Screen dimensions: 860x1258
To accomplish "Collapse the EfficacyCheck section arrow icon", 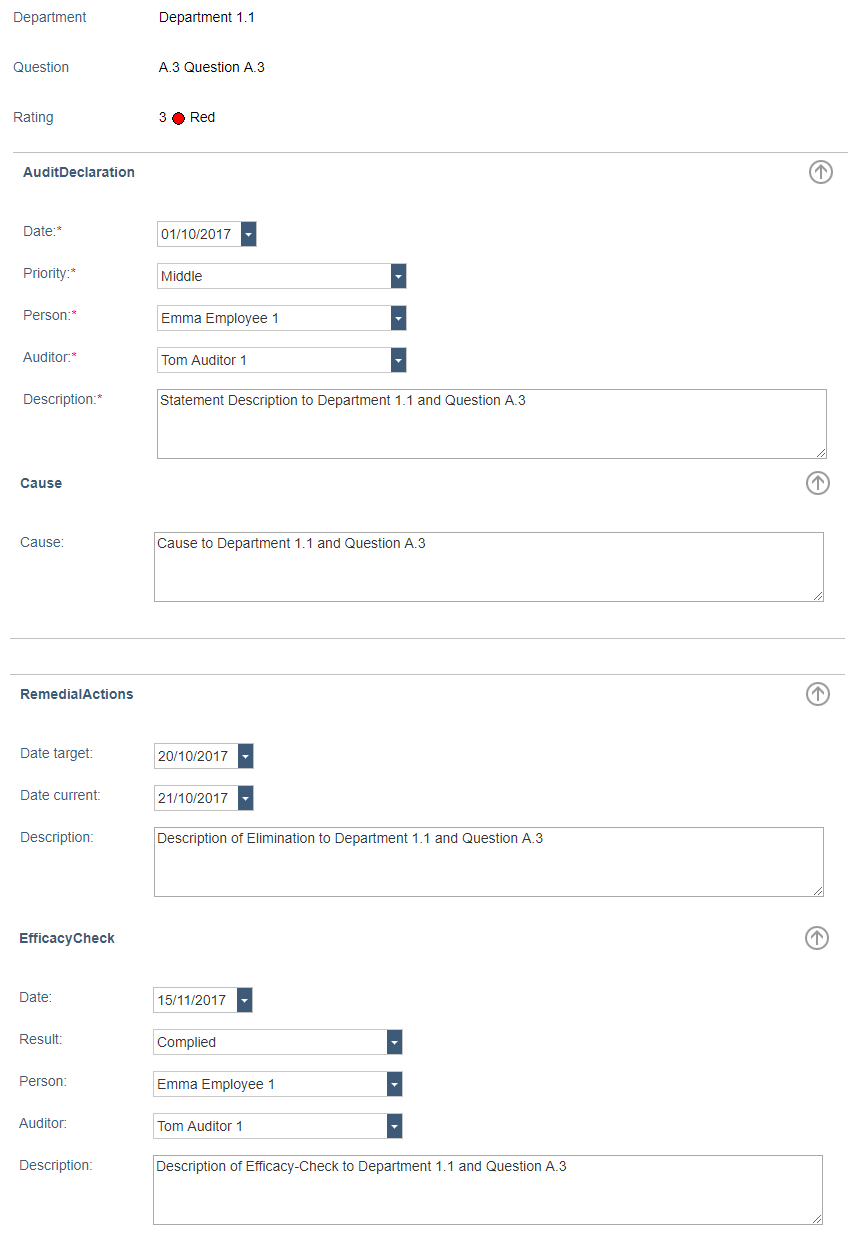I will [x=817, y=938].
